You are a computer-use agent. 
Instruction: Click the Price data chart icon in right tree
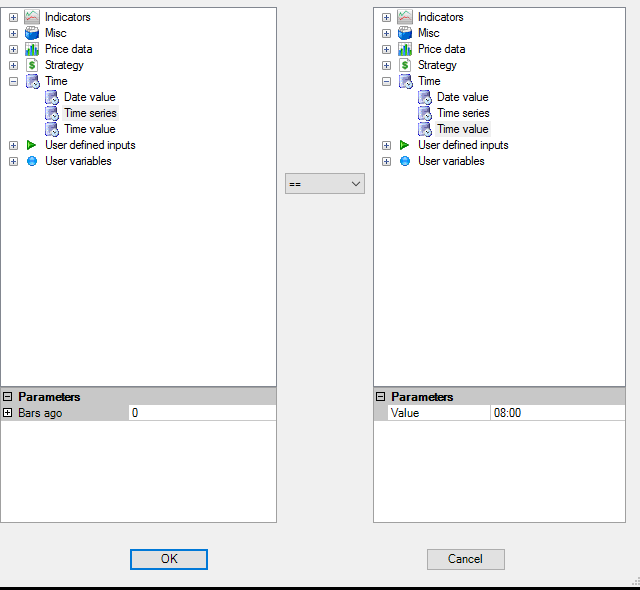405,49
